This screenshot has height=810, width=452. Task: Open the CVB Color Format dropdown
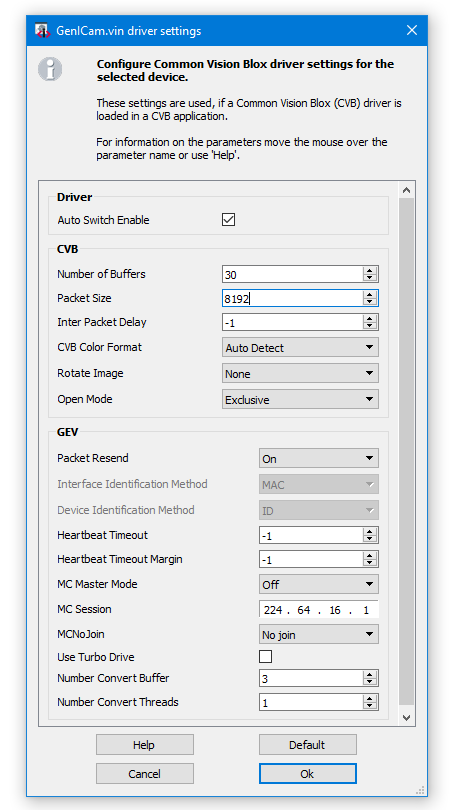(301, 347)
